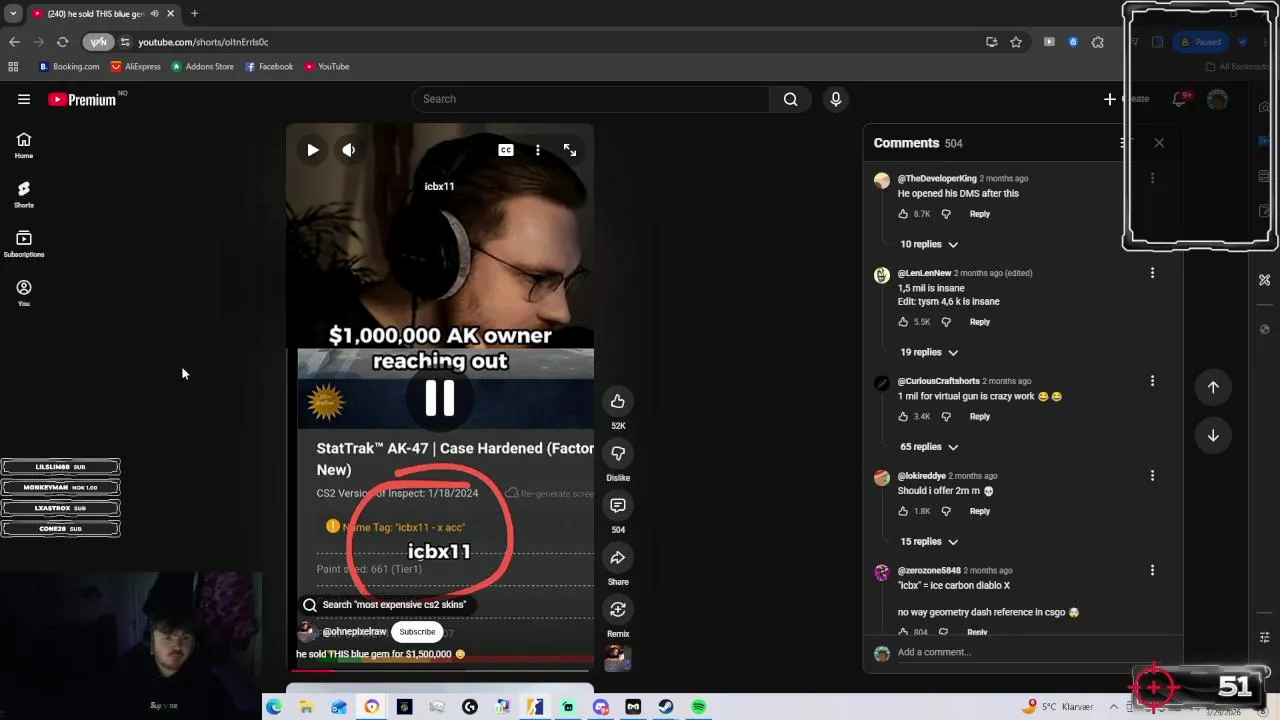This screenshot has width=1280, height=720.
Task: Open Subscriptions from the sidebar
Action: pyautogui.click(x=24, y=244)
